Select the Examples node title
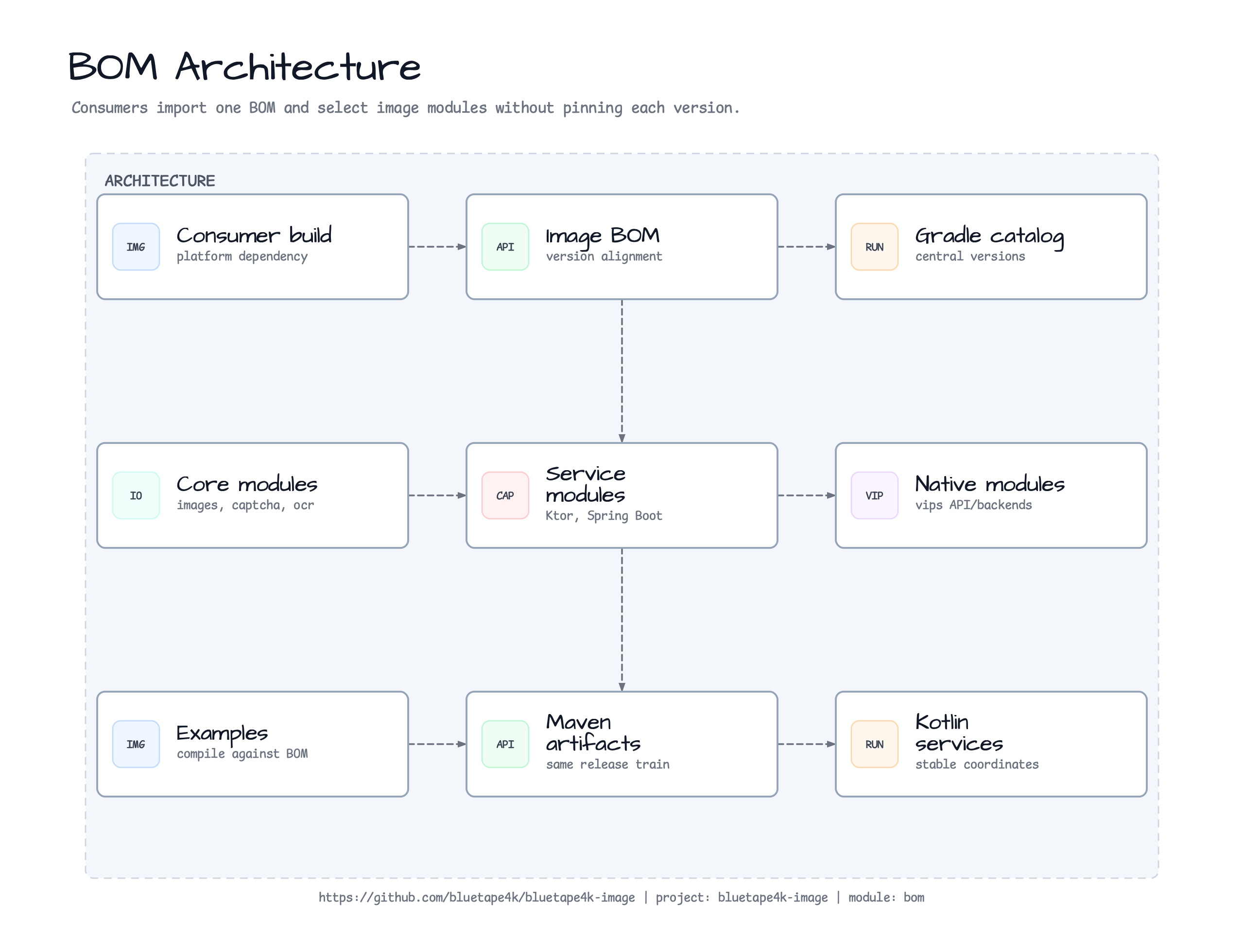Viewport: 1244px width, 952px height. tap(222, 734)
